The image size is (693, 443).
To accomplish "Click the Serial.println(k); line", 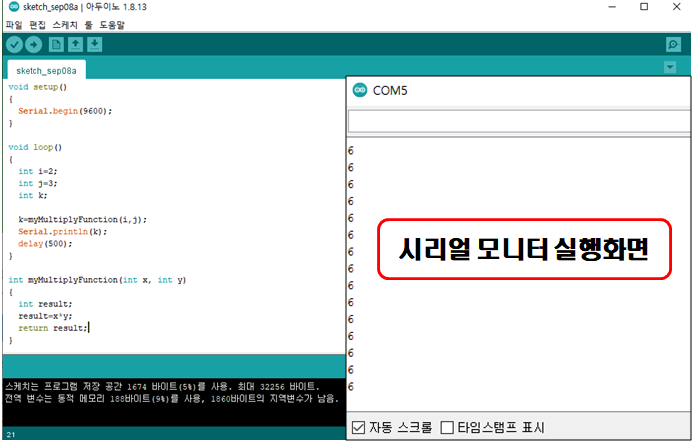I will tap(62, 231).
